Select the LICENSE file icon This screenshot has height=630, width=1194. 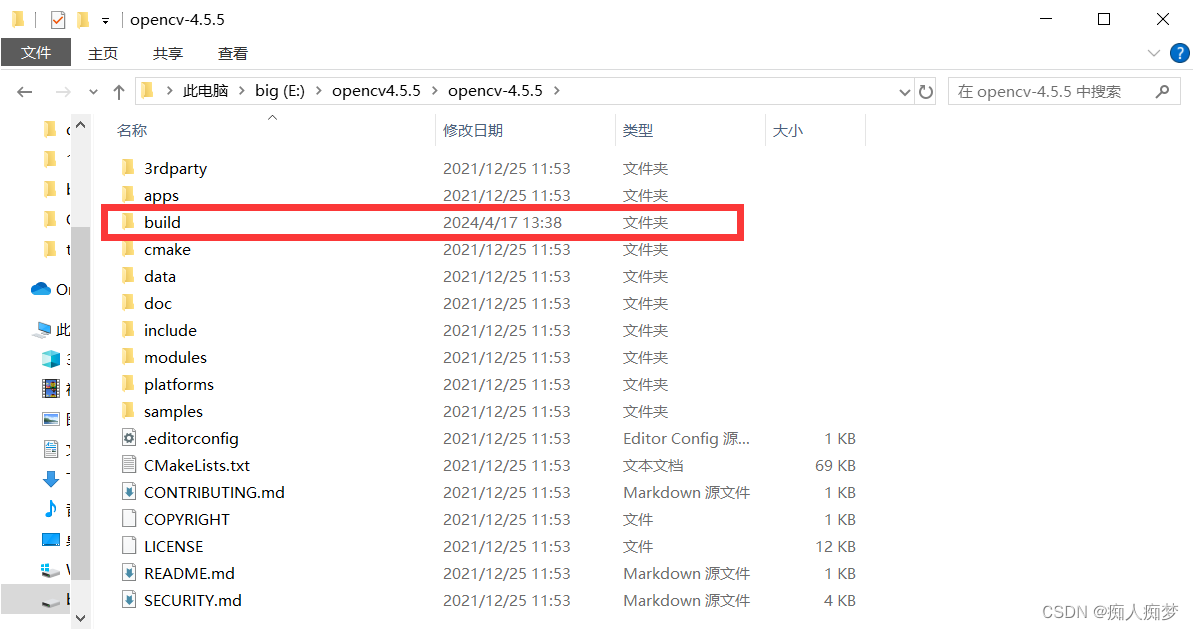(129, 546)
